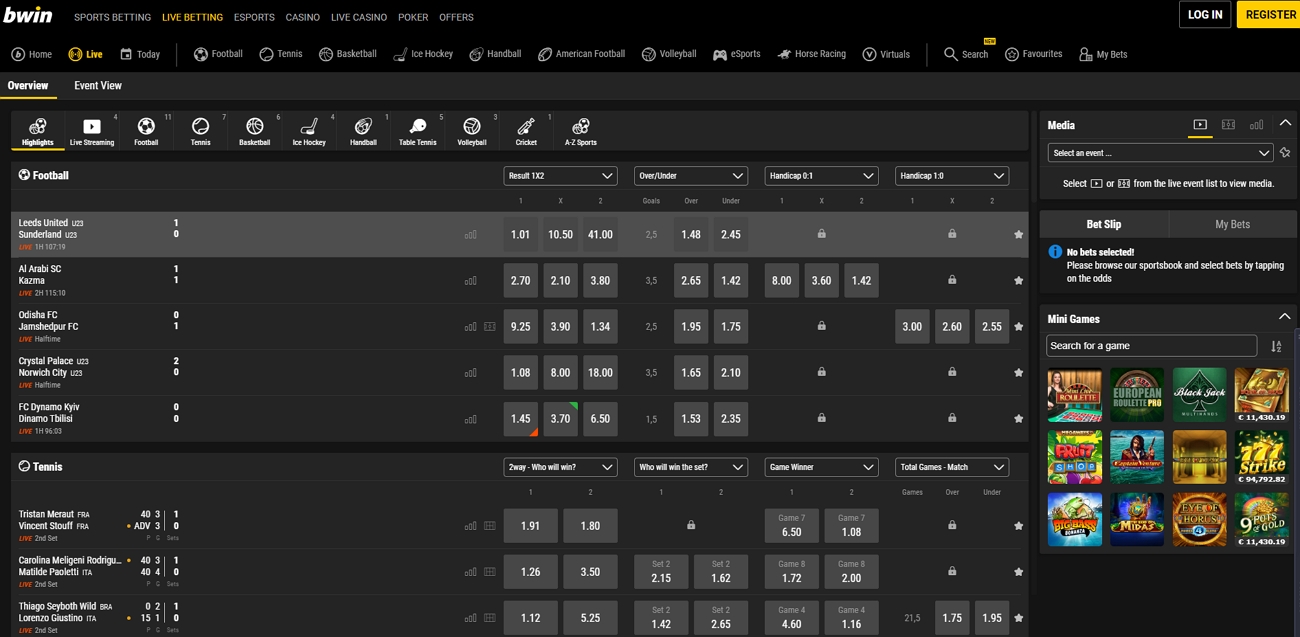Favourite the Meraut vs Stouff tennis match
This screenshot has width=1300, height=637.
(1018, 526)
